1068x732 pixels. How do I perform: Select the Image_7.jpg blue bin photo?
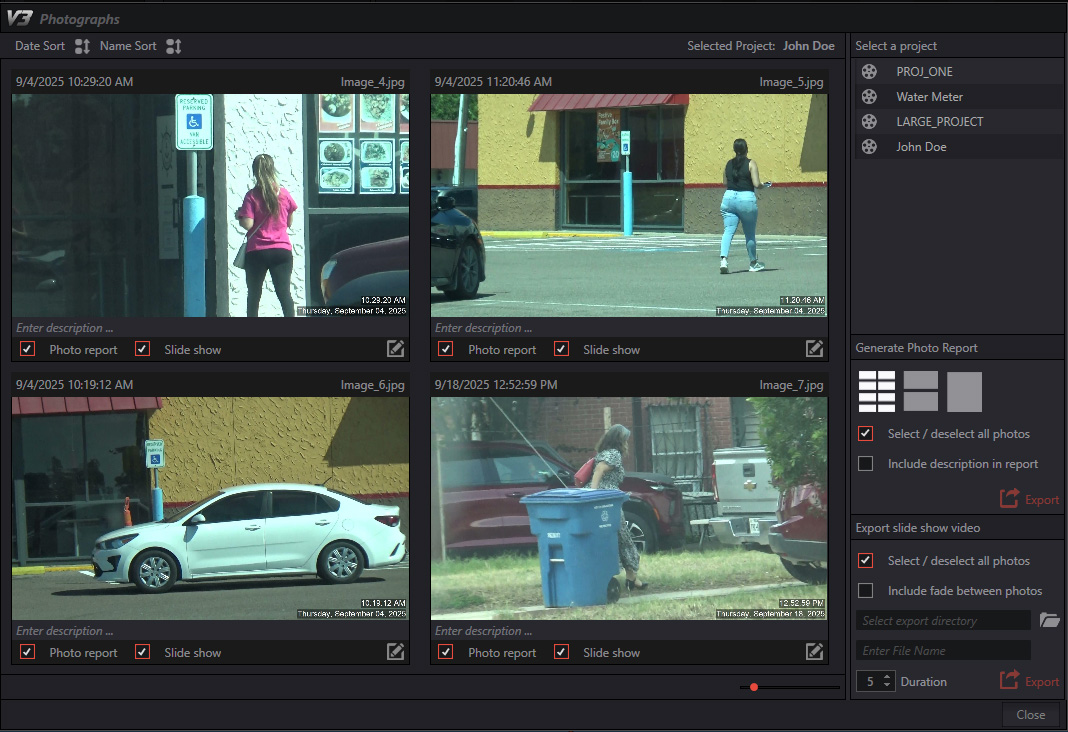click(x=629, y=508)
